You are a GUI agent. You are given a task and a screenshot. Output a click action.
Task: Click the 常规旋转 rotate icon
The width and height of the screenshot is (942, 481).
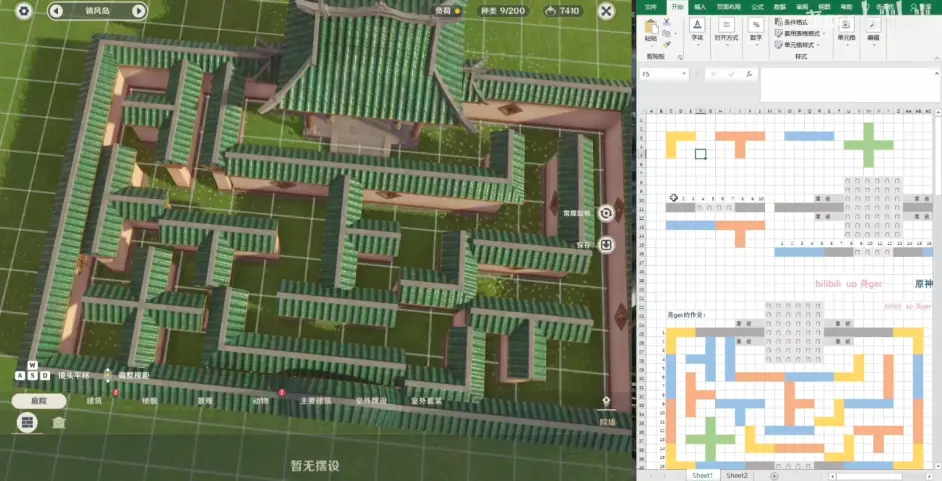pyautogui.click(x=606, y=213)
